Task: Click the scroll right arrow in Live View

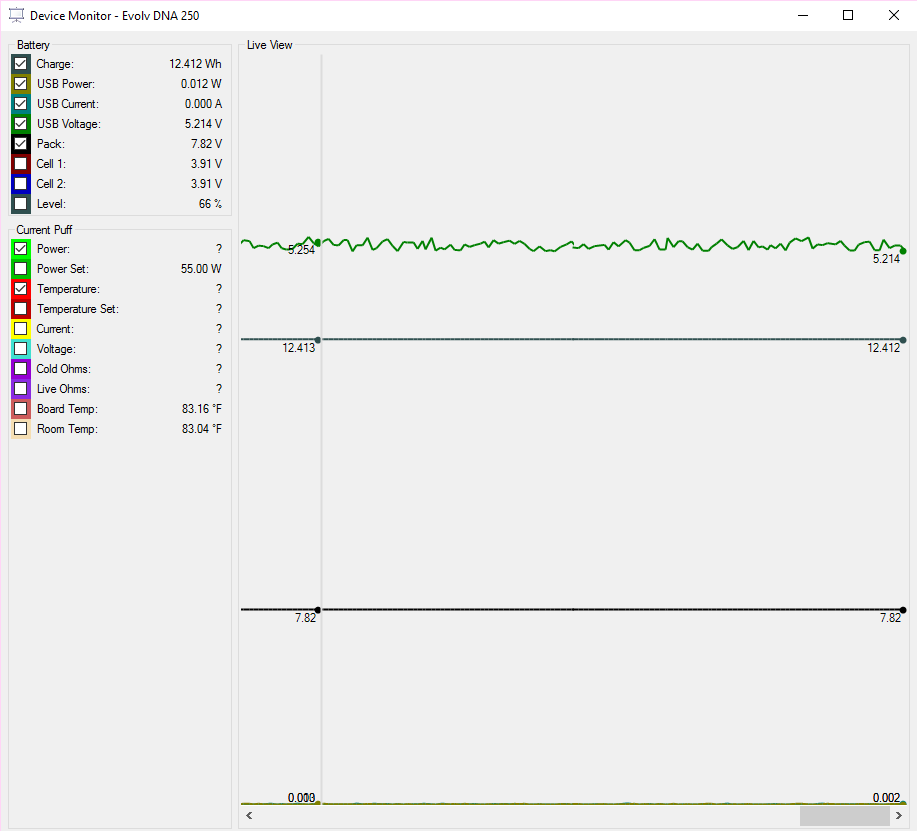Action: [x=898, y=817]
